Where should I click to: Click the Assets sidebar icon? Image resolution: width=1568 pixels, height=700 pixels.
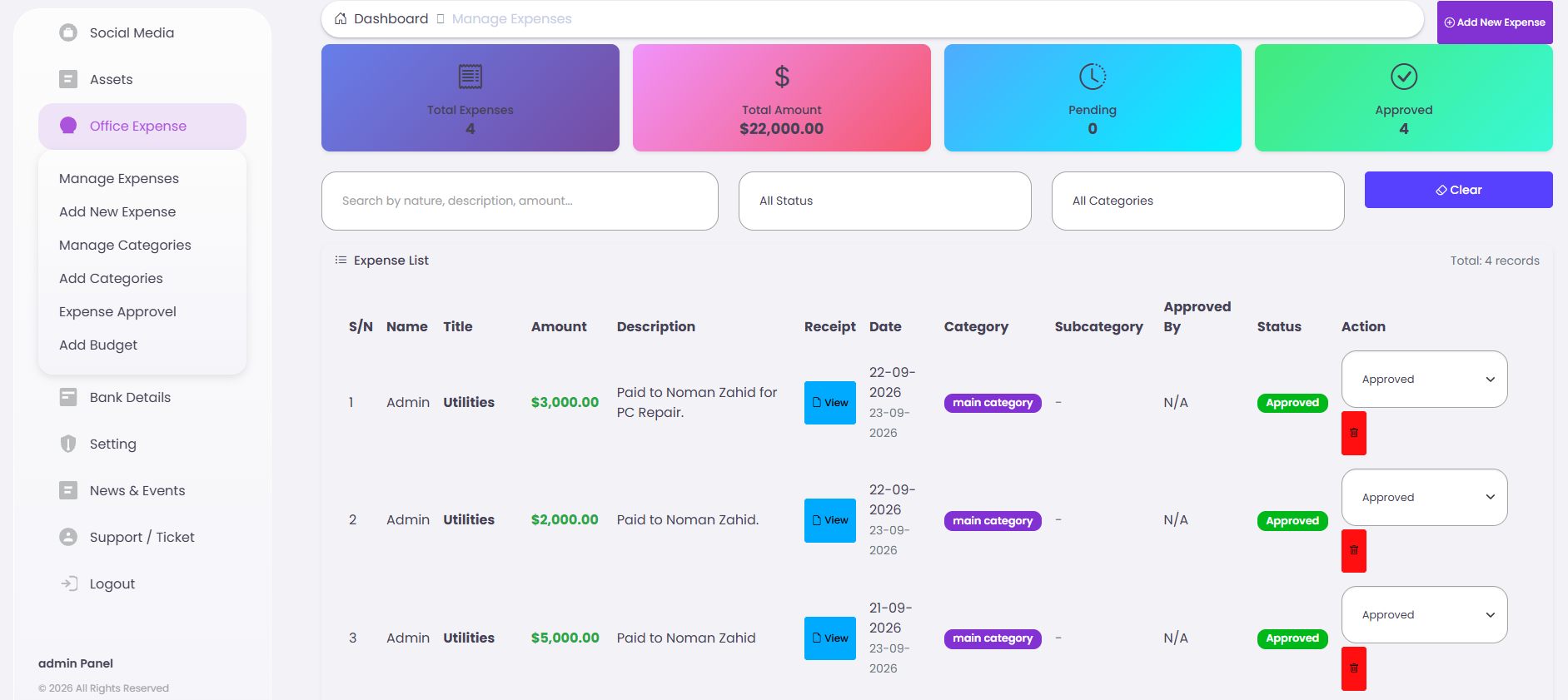tap(68, 79)
